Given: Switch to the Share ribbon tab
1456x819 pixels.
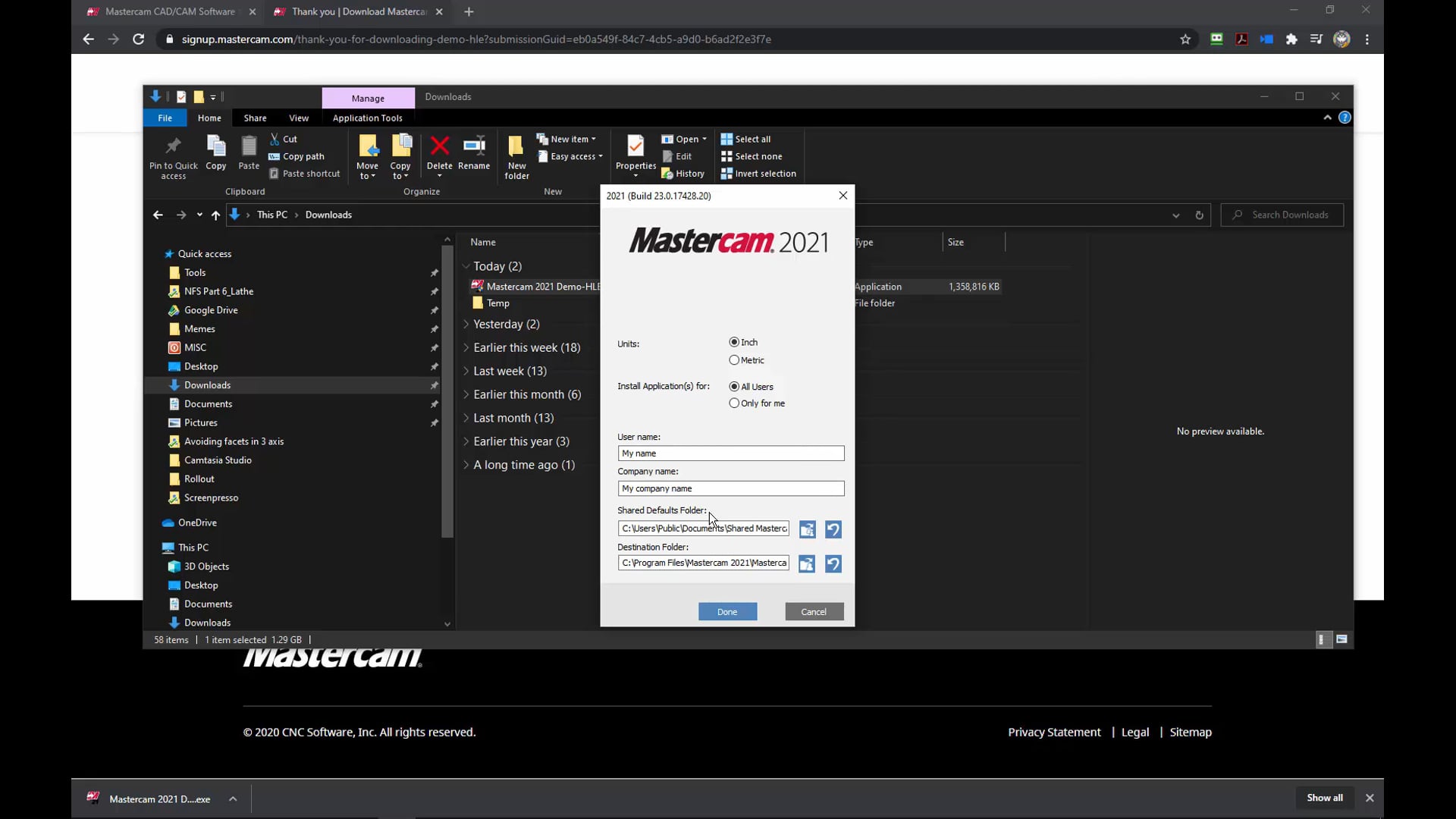Looking at the screenshot, I should (x=255, y=118).
